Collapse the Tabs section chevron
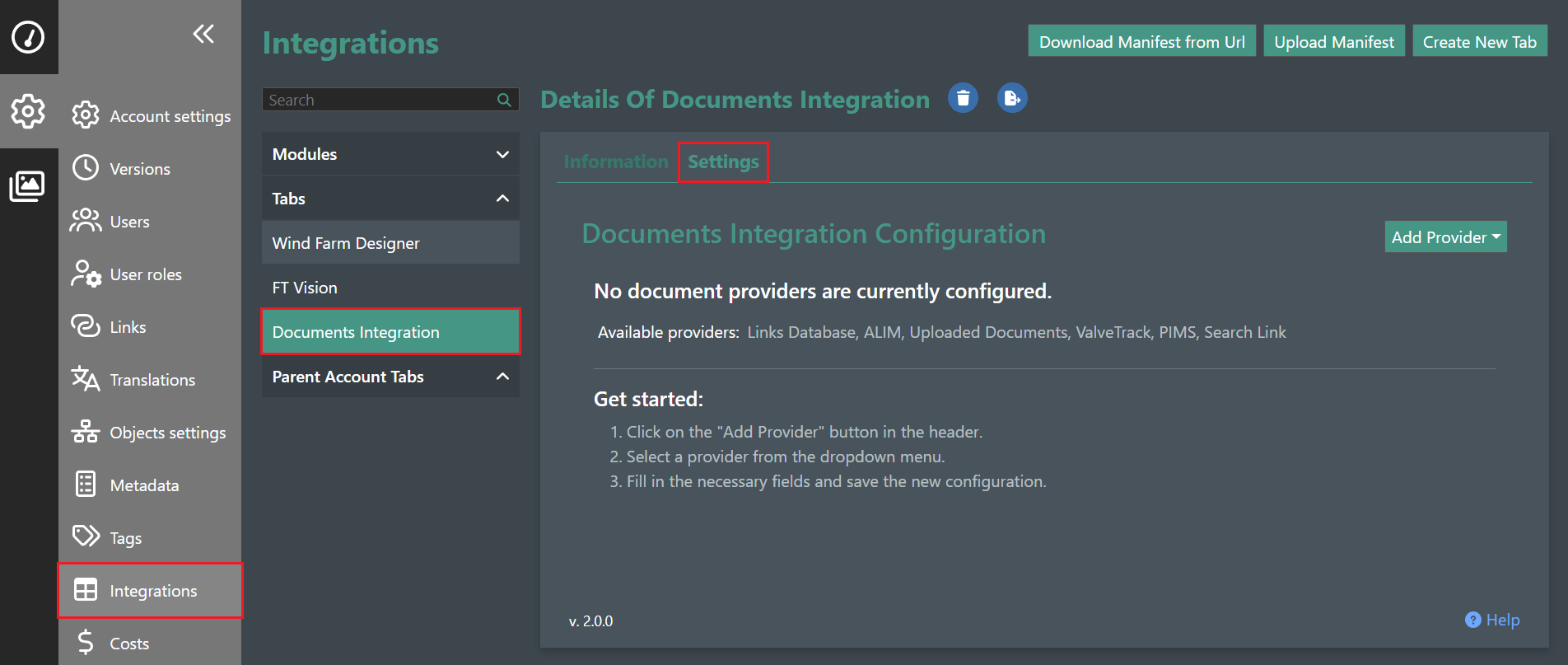 point(502,199)
